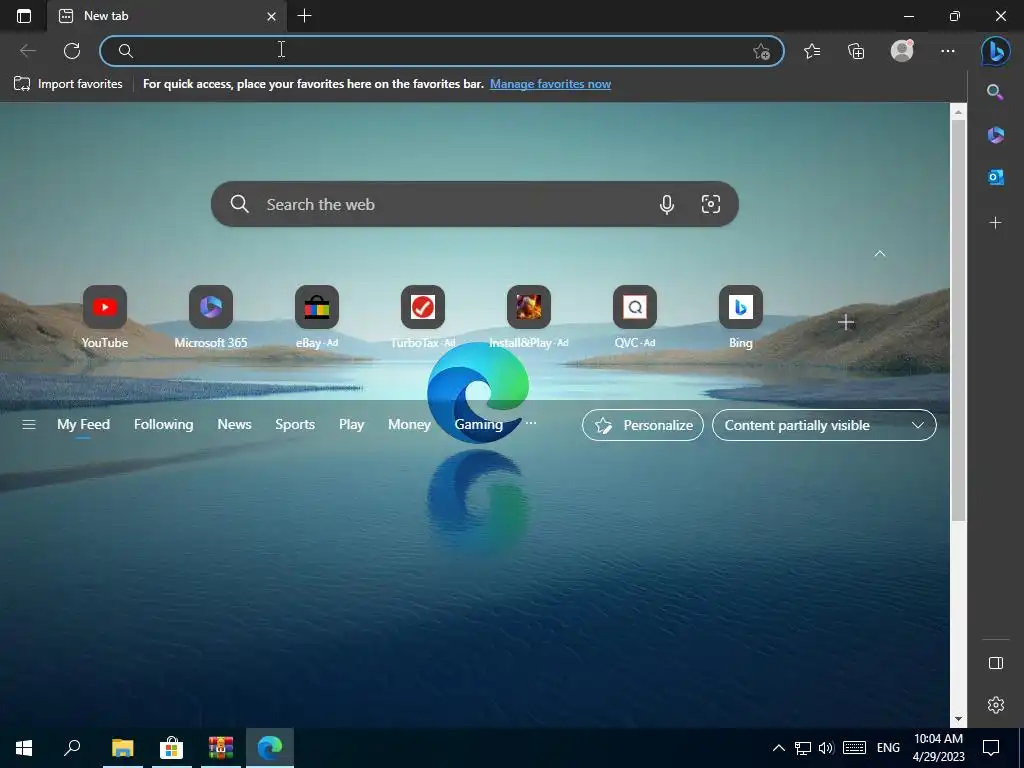Open volume speaker tray icon
1024x768 pixels.
826,748
